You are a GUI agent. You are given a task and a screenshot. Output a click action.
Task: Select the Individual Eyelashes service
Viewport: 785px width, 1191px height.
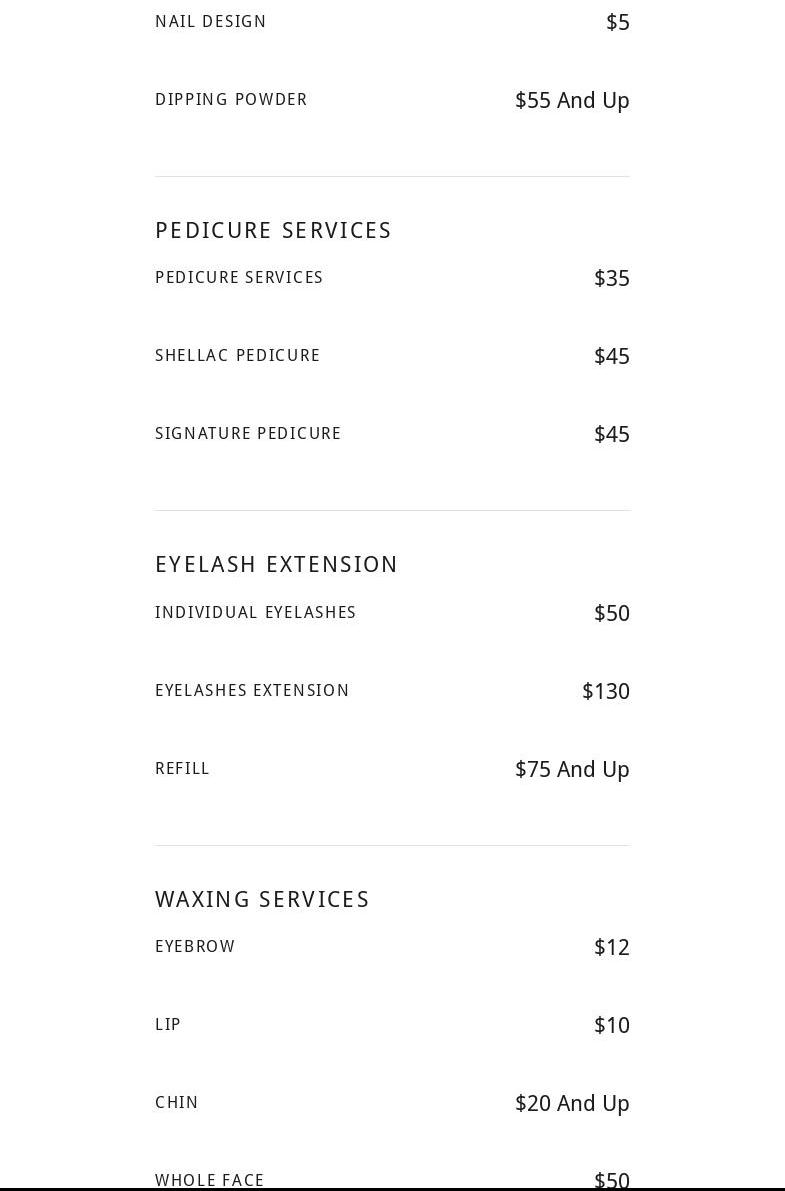(x=255, y=613)
